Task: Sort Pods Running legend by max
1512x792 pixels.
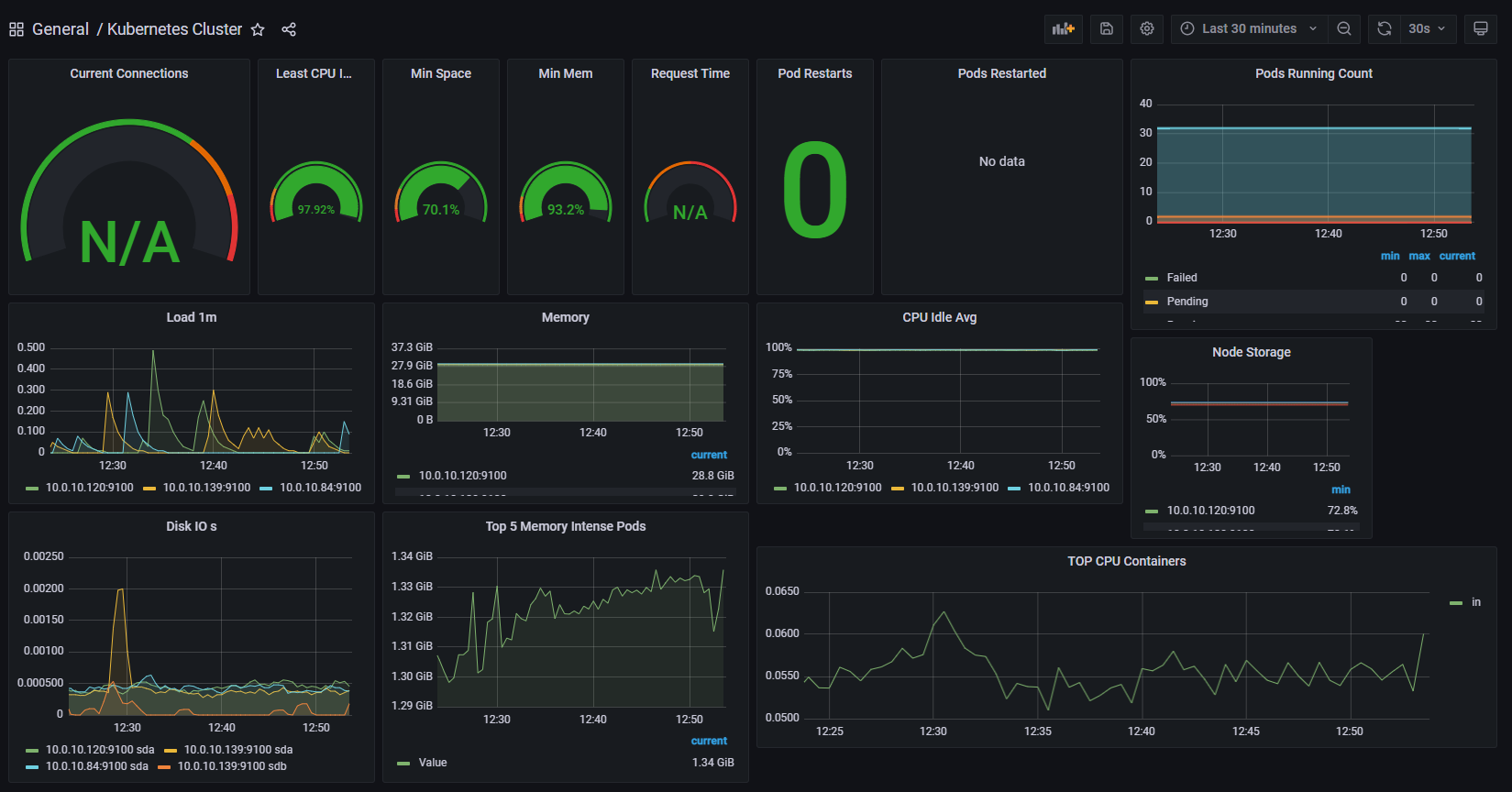Action: click(x=1419, y=256)
